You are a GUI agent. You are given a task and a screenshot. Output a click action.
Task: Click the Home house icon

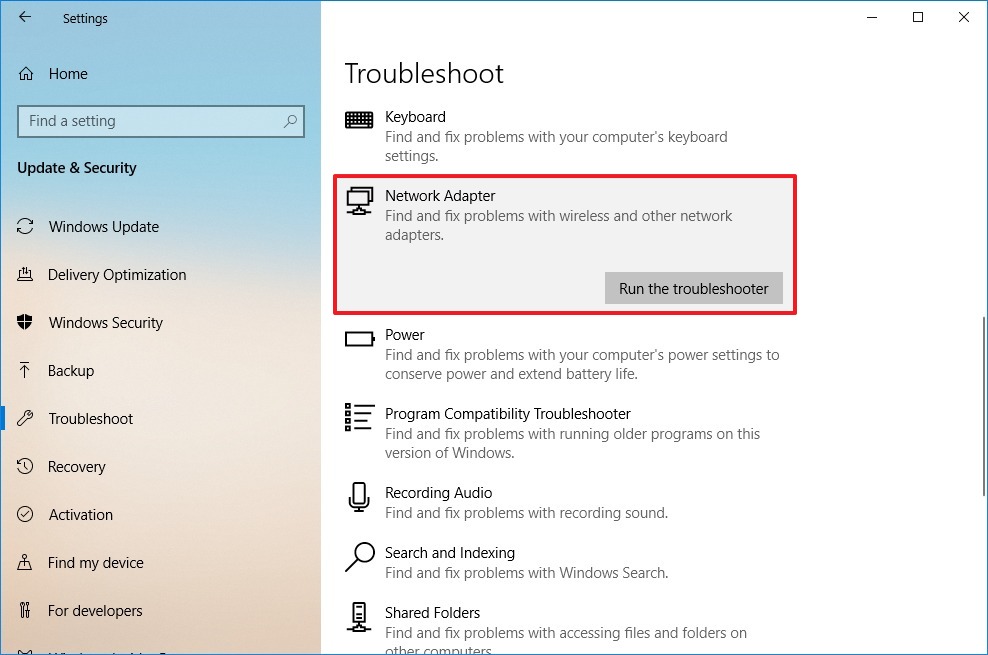(x=26, y=74)
